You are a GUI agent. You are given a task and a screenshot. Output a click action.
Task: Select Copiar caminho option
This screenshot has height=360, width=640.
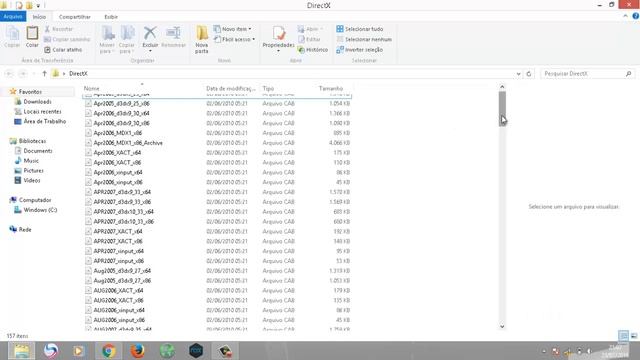click(x=67, y=39)
